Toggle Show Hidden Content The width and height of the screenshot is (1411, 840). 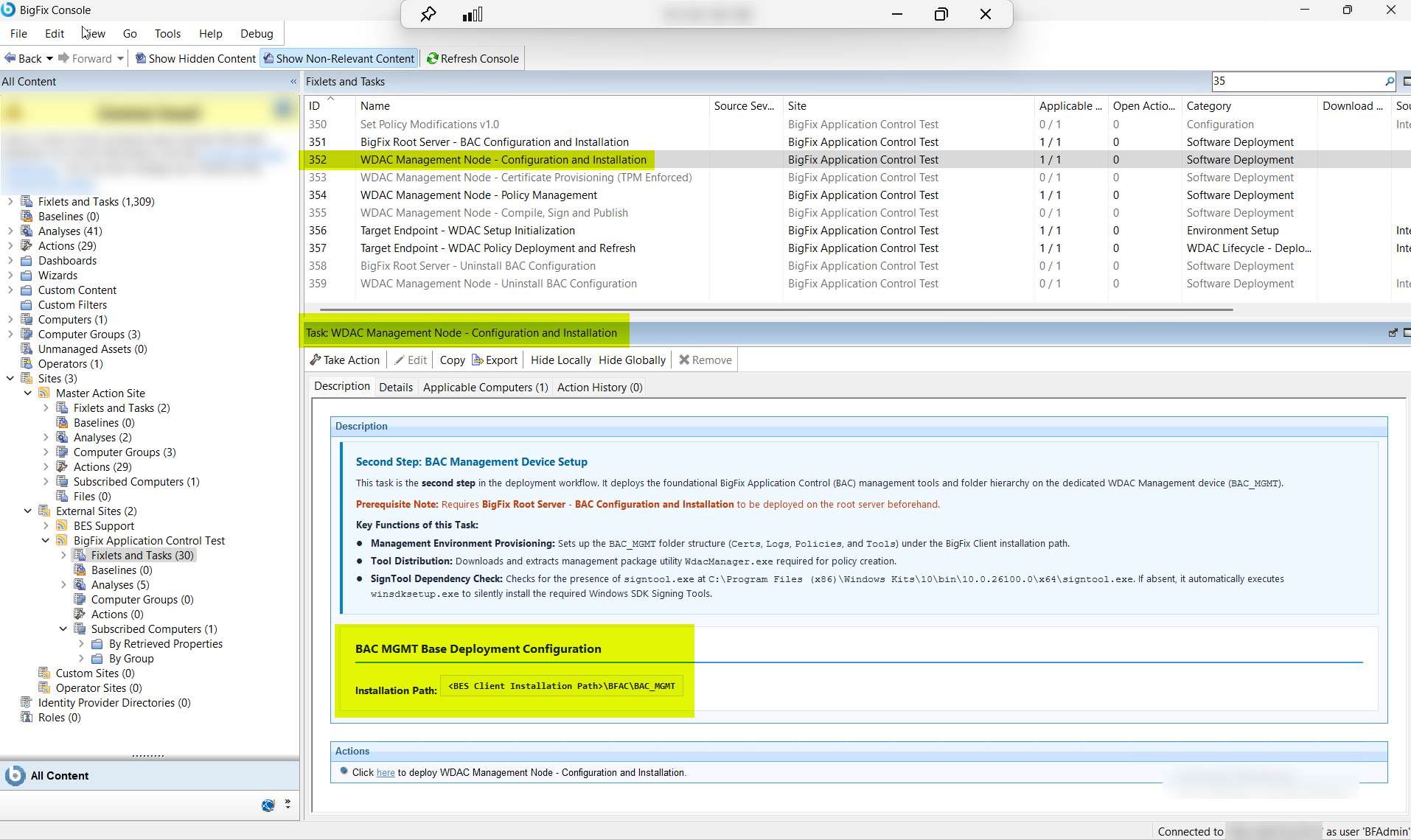coord(195,58)
